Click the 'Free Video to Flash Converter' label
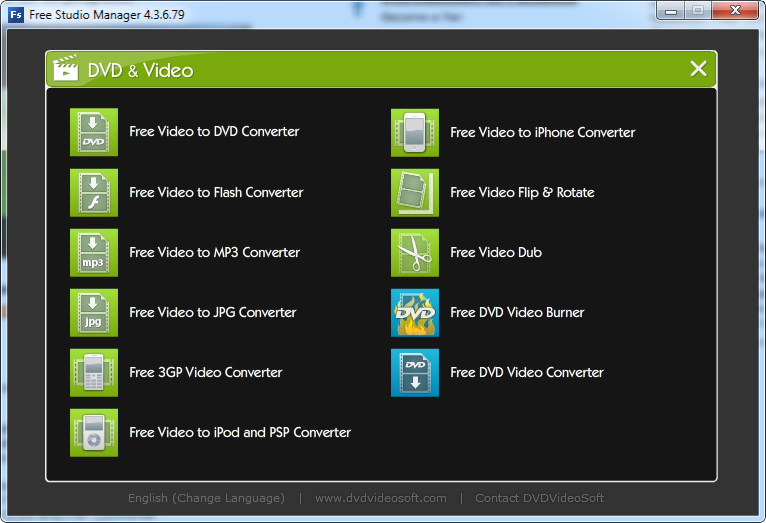The width and height of the screenshot is (766, 523). coord(216,192)
